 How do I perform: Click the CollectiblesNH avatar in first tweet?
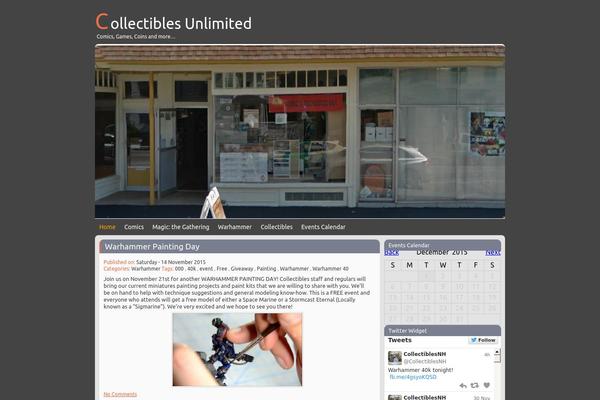395,358
